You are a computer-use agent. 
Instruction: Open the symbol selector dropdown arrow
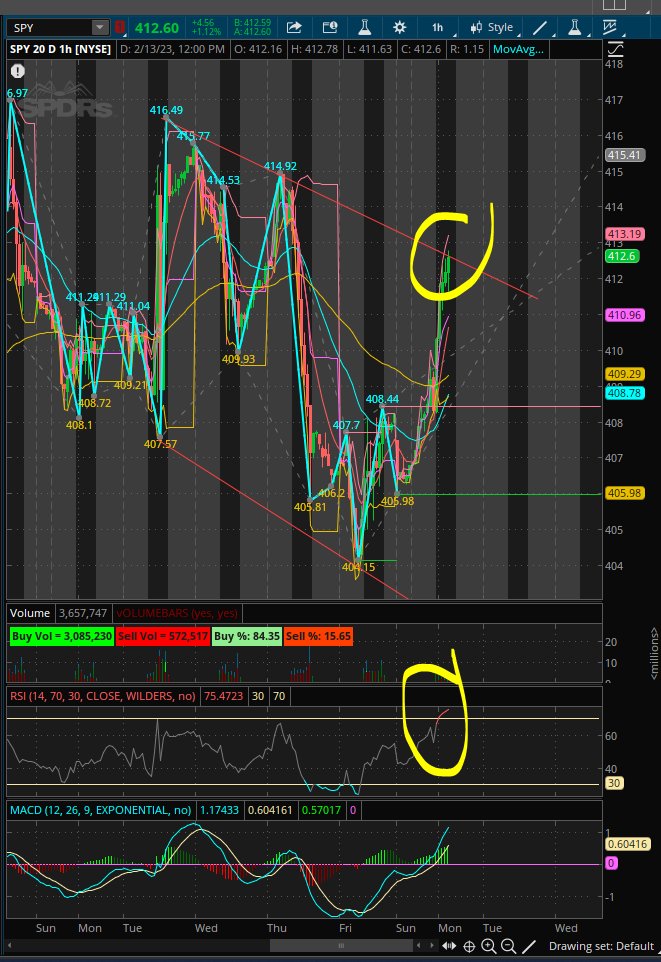99,28
